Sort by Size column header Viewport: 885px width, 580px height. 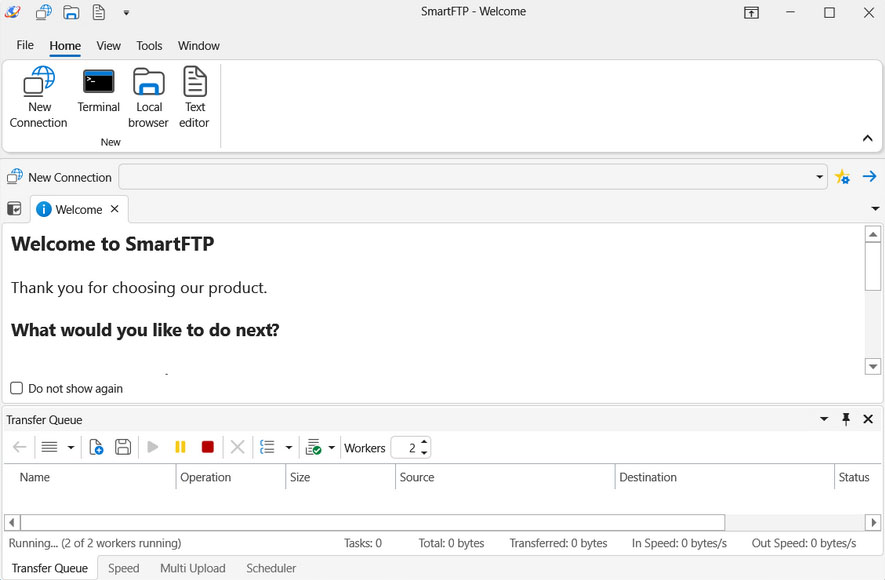tap(340, 477)
